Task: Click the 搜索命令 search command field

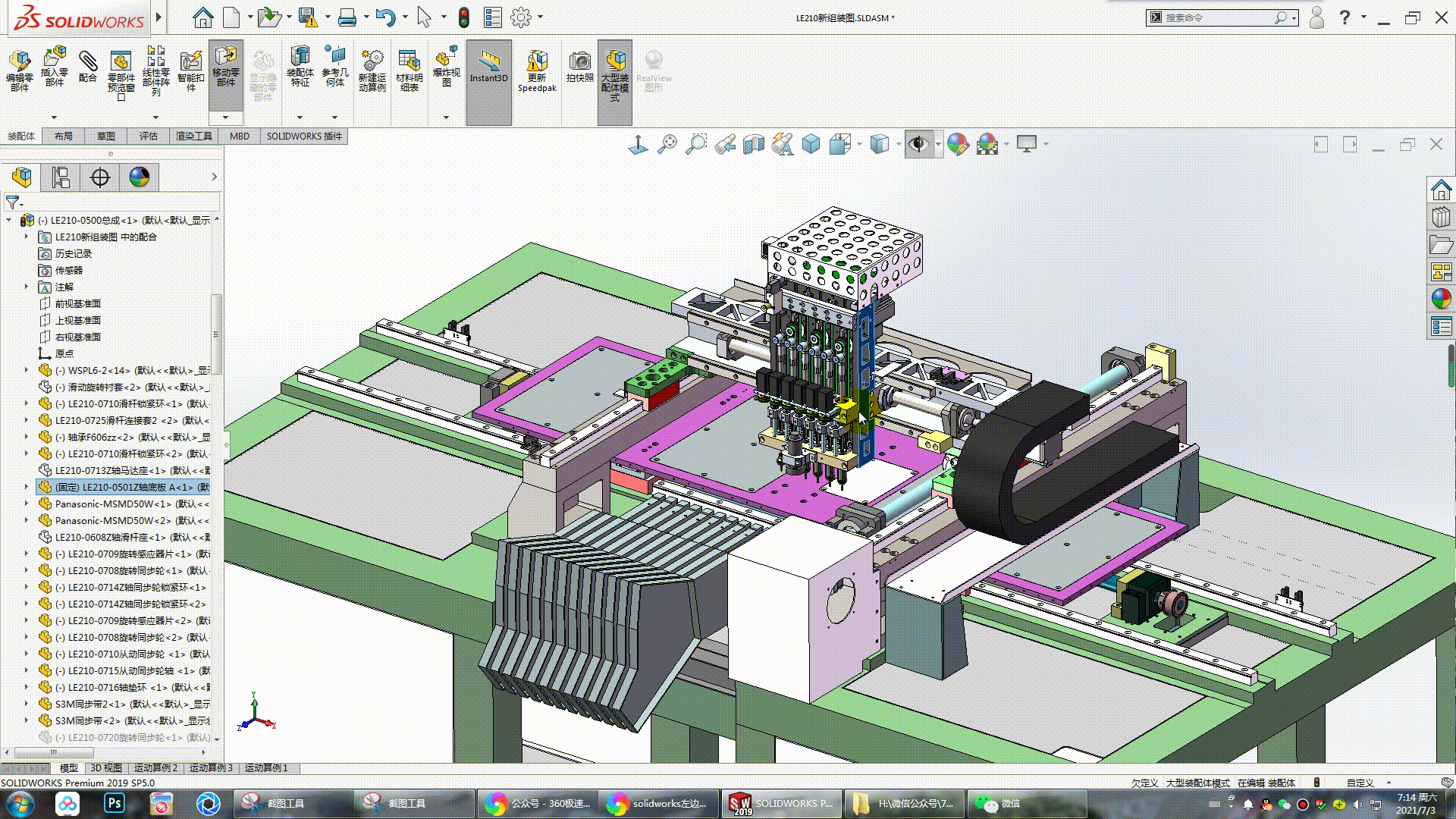Action: point(1218,17)
